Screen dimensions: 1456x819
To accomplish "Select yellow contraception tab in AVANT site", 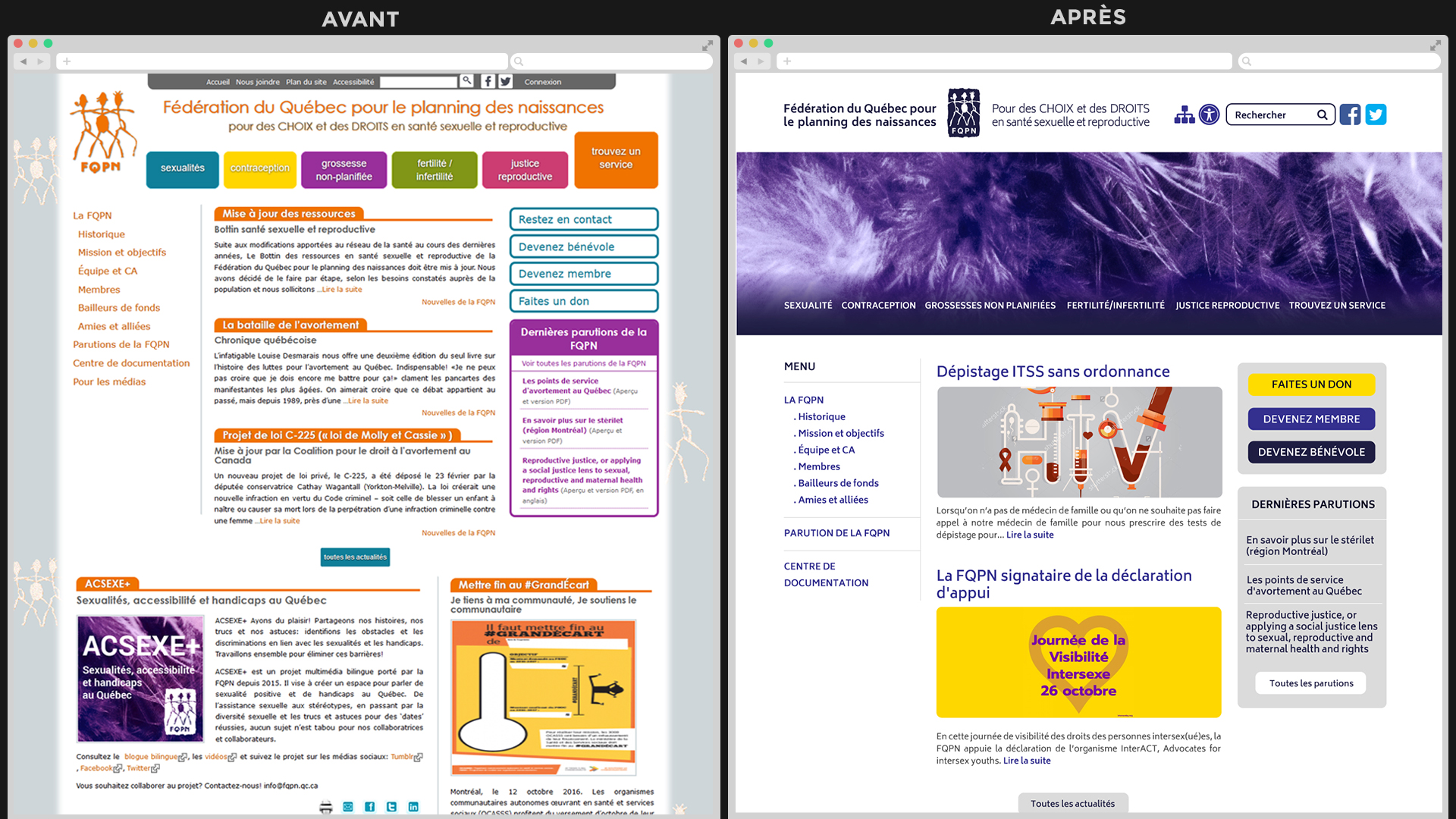I will tap(260, 169).
